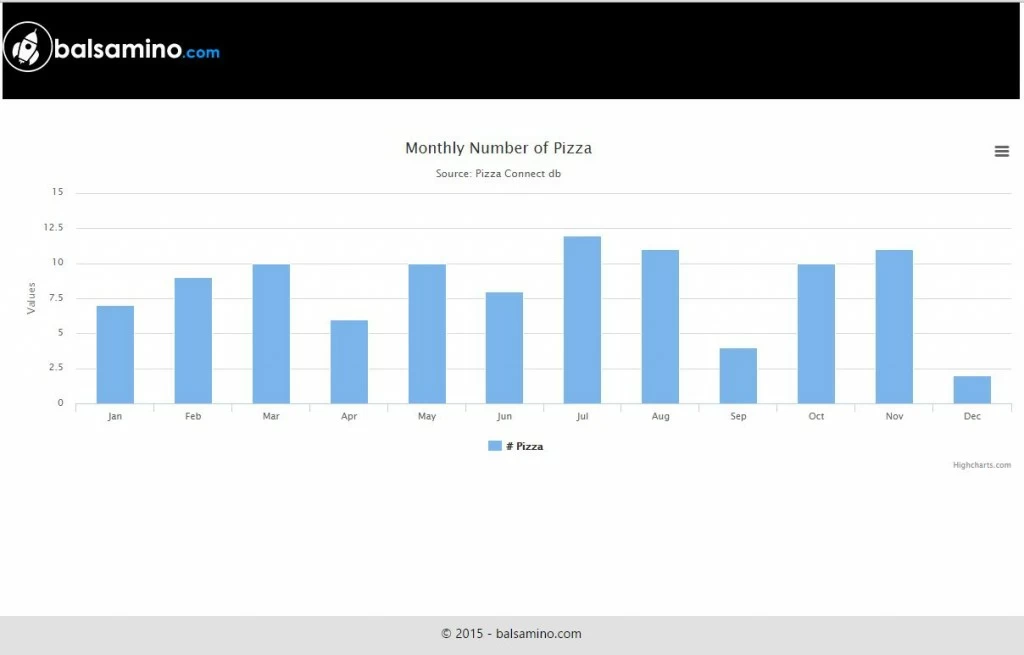Click the Apr pizza bar
The height and width of the screenshot is (655, 1024).
(349, 362)
